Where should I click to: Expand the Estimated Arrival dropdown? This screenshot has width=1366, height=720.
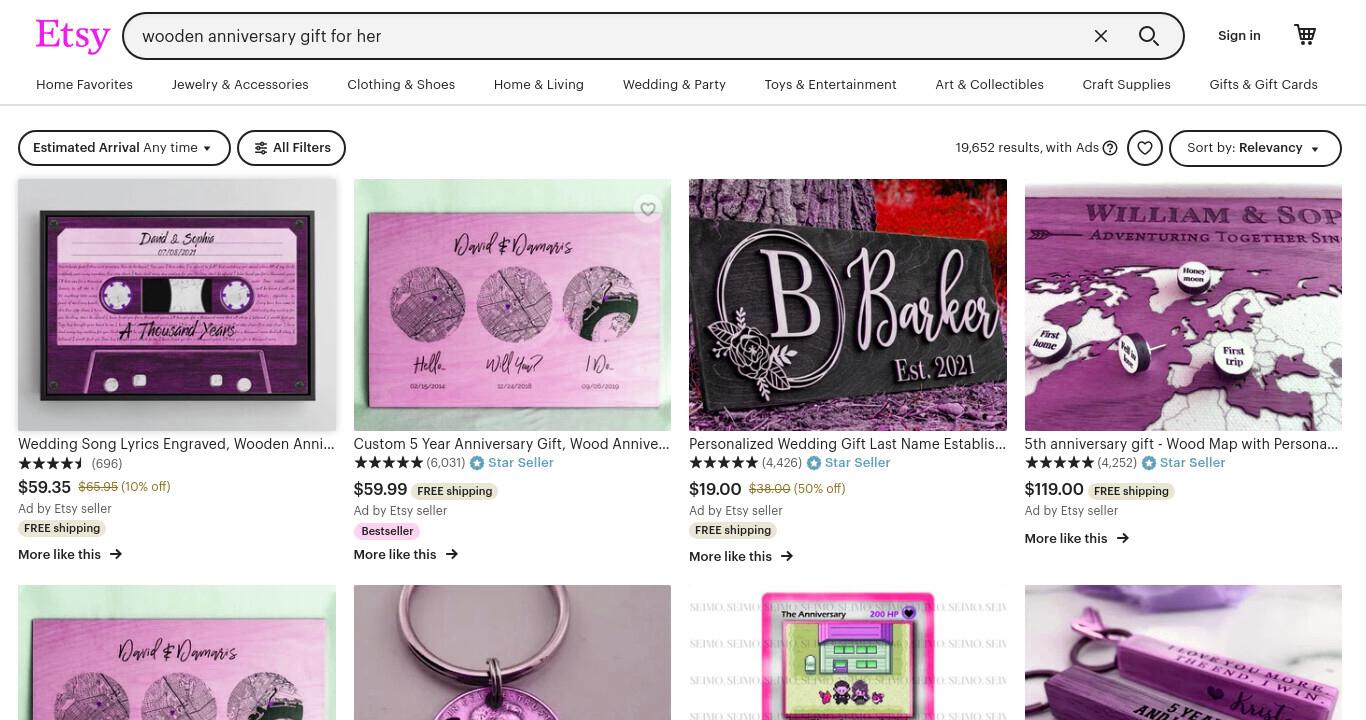(124, 148)
